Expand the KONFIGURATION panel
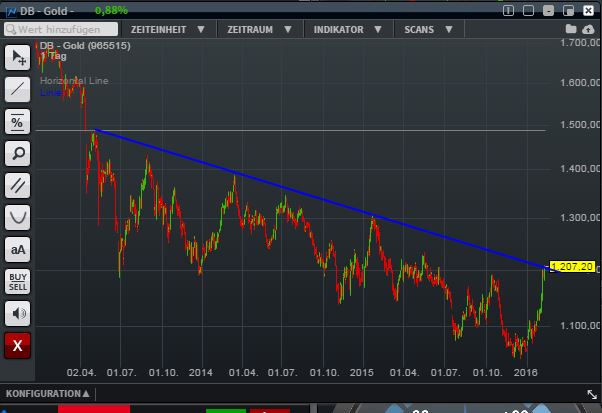This screenshot has width=602, height=413. tap(48, 394)
